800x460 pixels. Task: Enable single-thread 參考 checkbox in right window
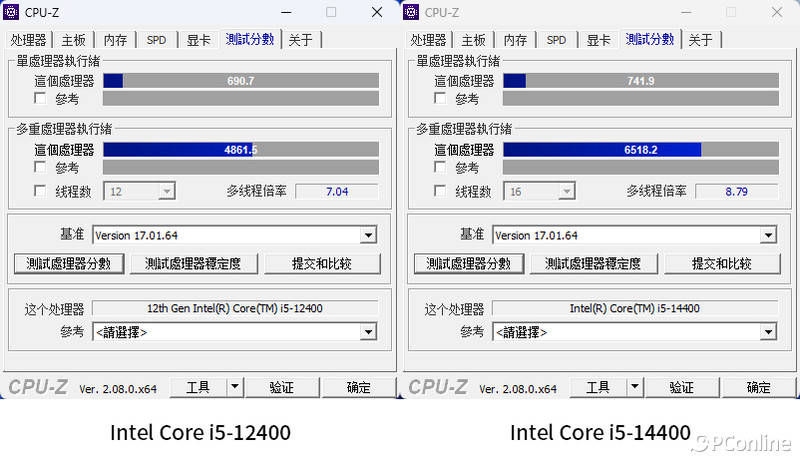pyautogui.click(x=440, y=98)
